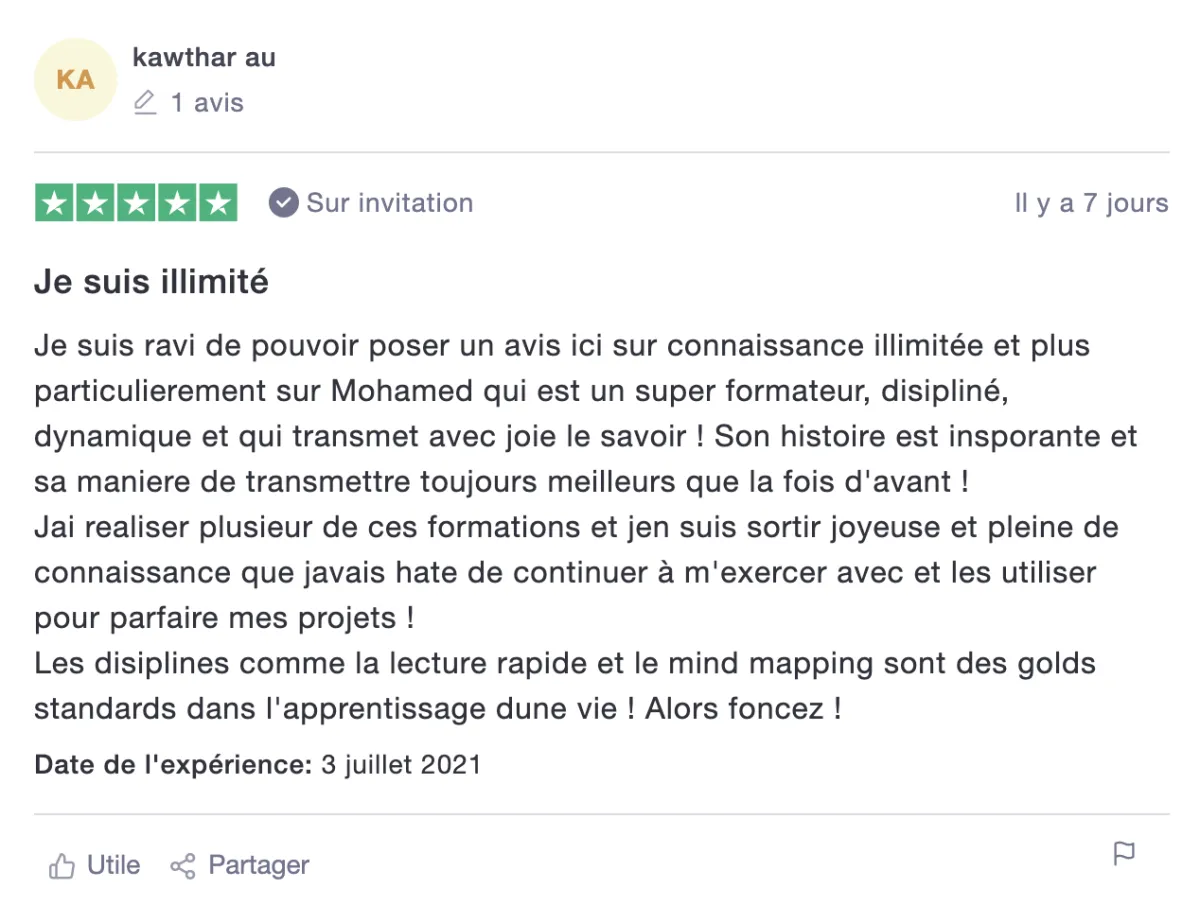Viewport: 1200px width, 923px height.
Task: Click the verified checkmark badge icon
Action: (x=284, y=203)
